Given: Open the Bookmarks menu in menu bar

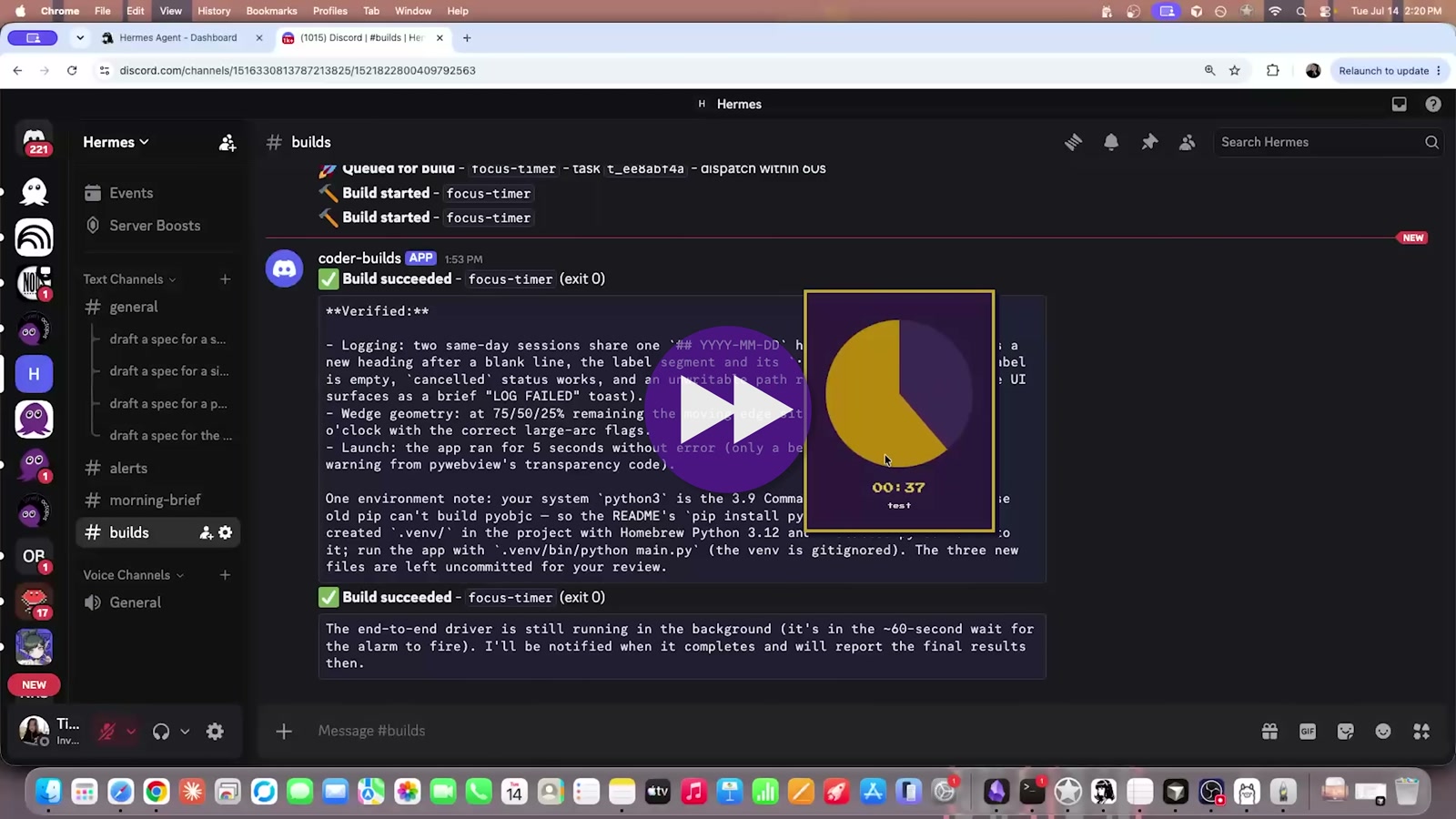Looking at the screenshot, I should pos(271,11).
